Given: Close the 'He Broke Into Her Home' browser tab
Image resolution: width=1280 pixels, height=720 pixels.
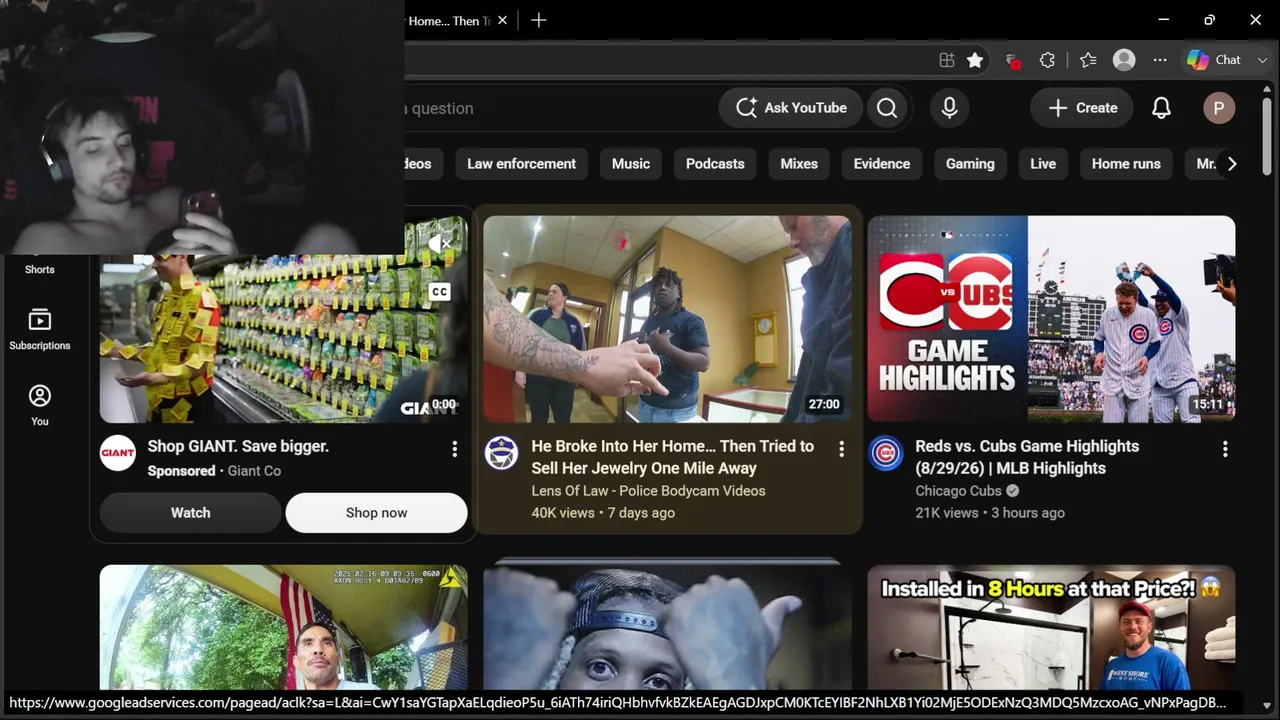Looking at the screenshot, I should point(502,20).
